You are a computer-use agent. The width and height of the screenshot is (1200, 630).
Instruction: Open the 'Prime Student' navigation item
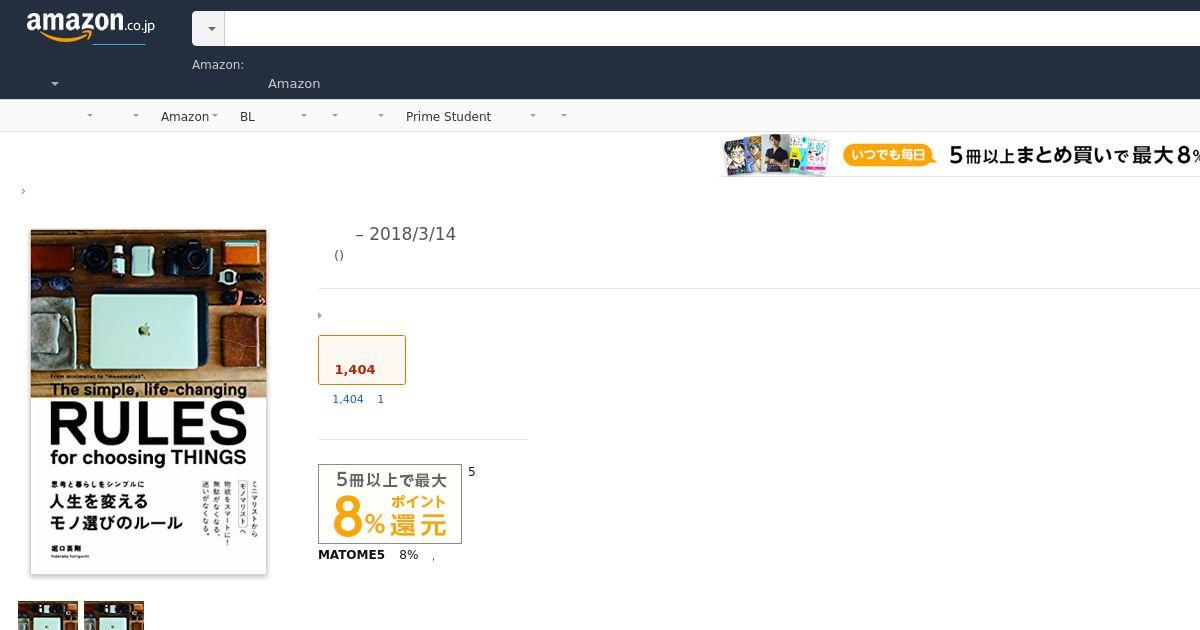pos(448,117)
